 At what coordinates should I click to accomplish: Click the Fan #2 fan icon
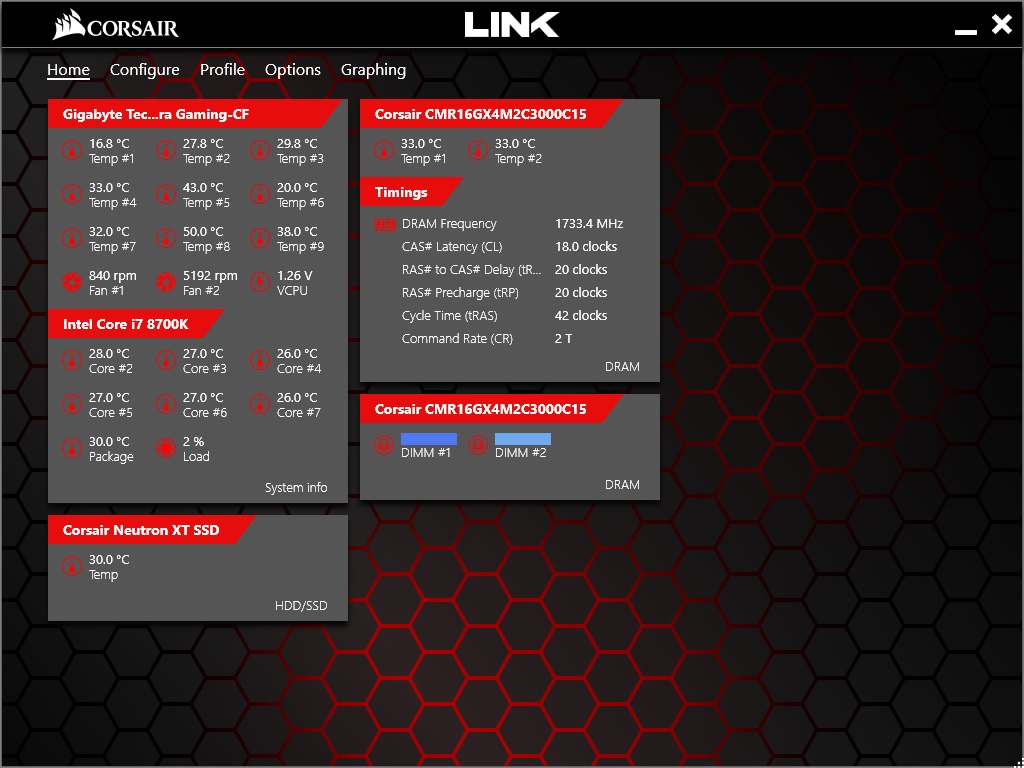(166, 283)
